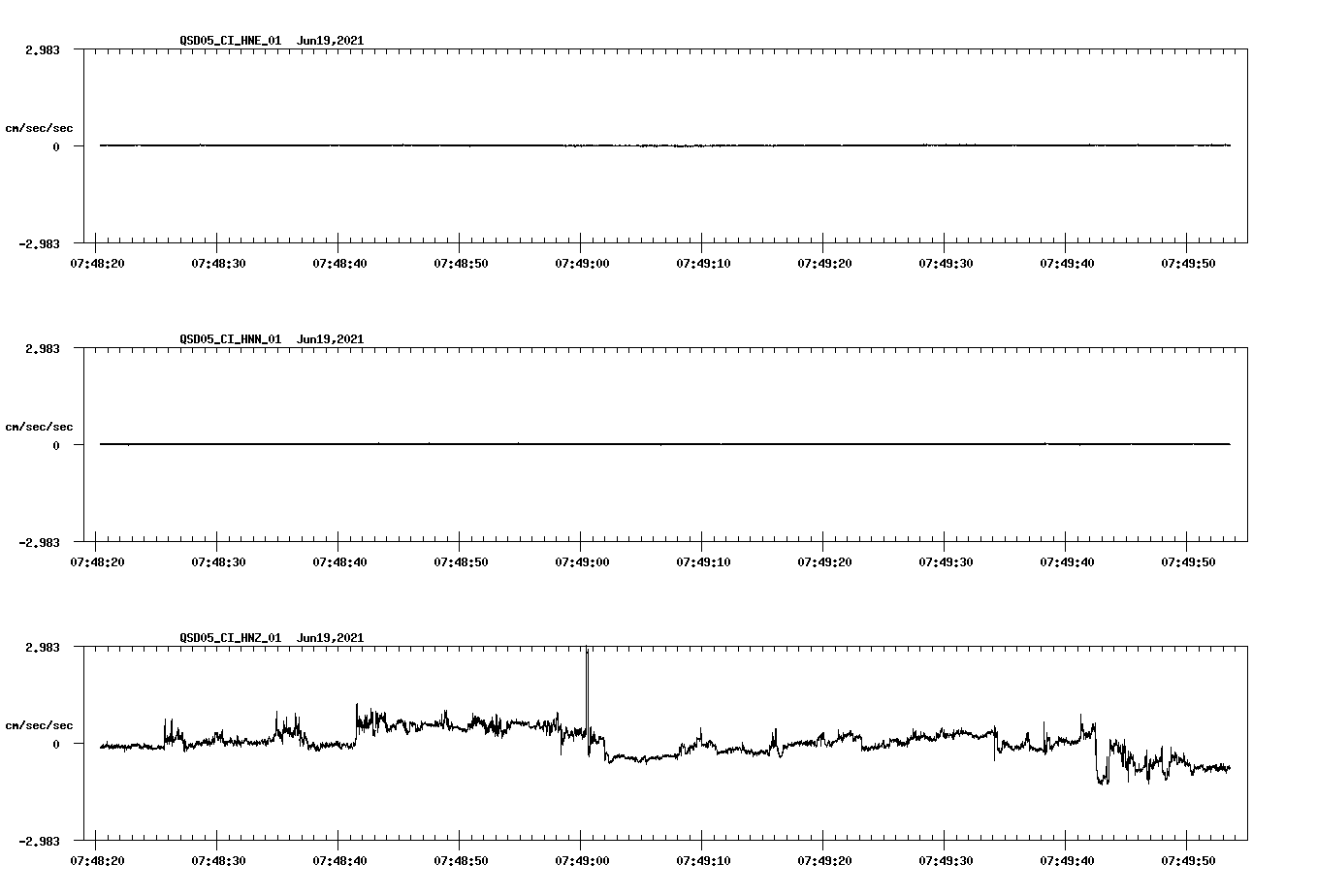Click the zero axis label of HNN plot
The image size is (1317, 896).
[56, 445]
